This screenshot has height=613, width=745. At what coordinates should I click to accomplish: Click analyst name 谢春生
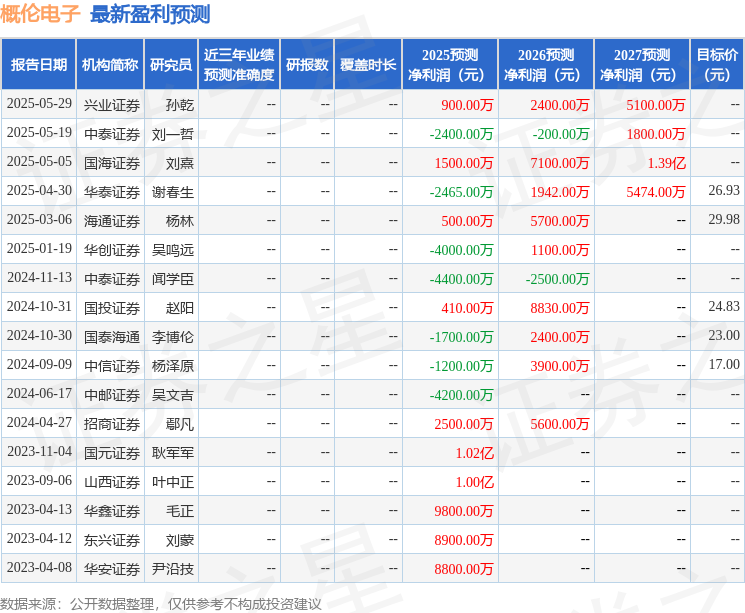coord(172,192)
